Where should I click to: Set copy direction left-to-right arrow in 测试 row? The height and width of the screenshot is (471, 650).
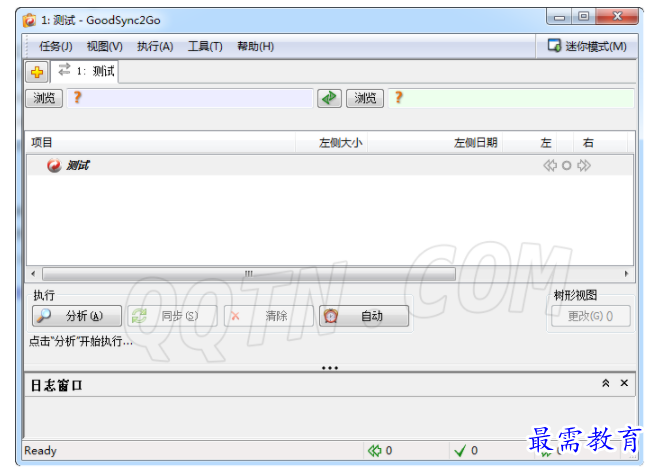coord(584,165)
